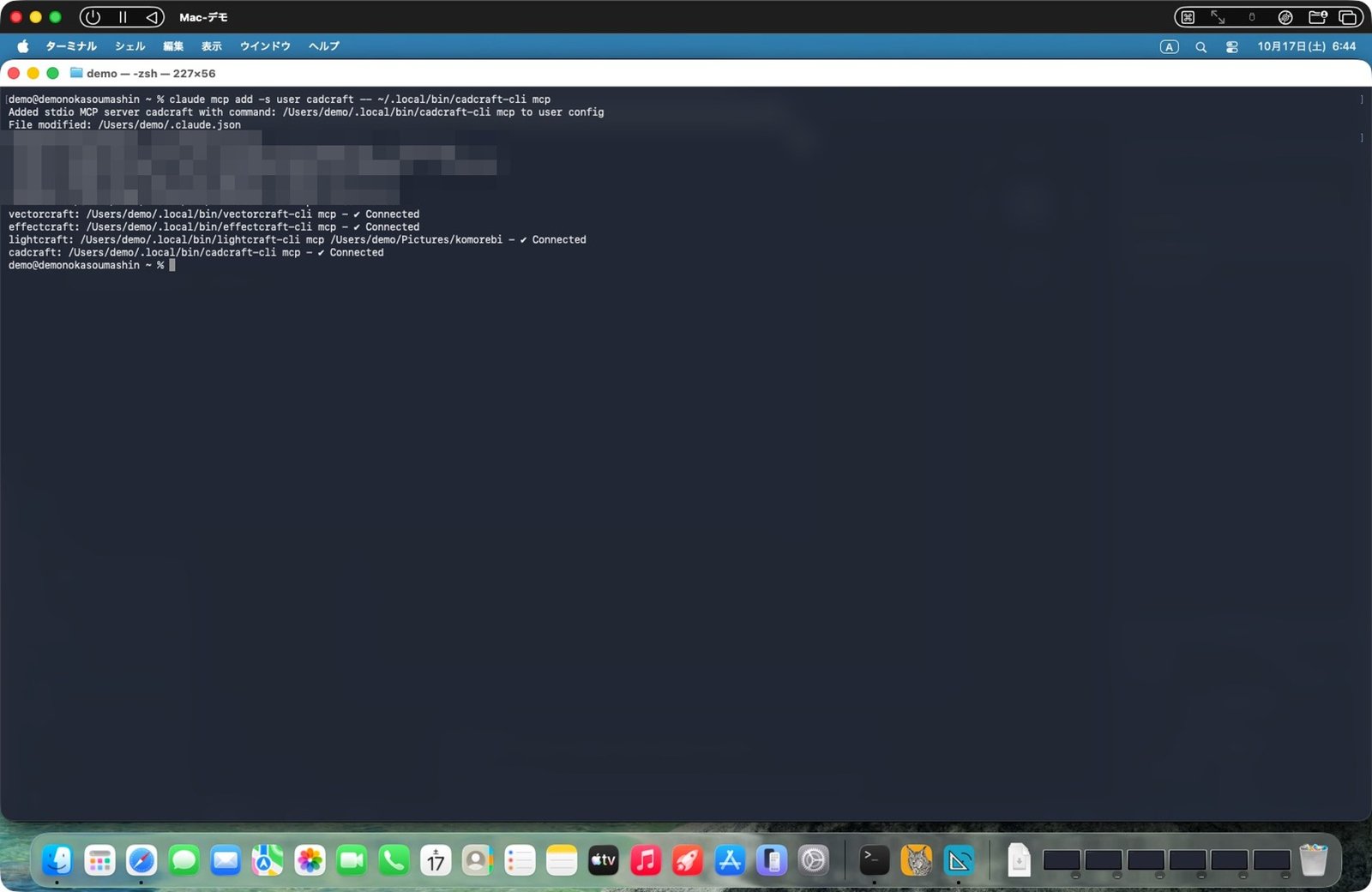This screenshot has width=1372, height=892.
Task: Toggle capture input command-key icon
Action: click(1188, 17)
